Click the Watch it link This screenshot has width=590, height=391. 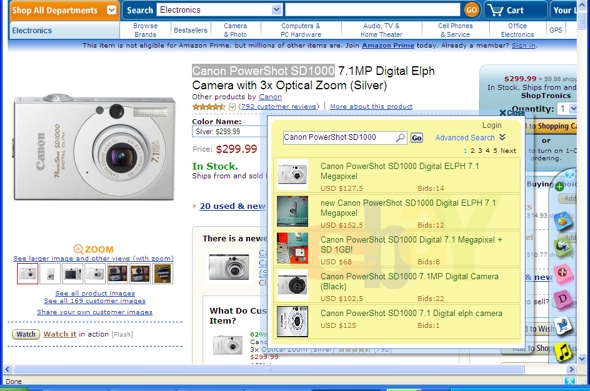[59, 334]
